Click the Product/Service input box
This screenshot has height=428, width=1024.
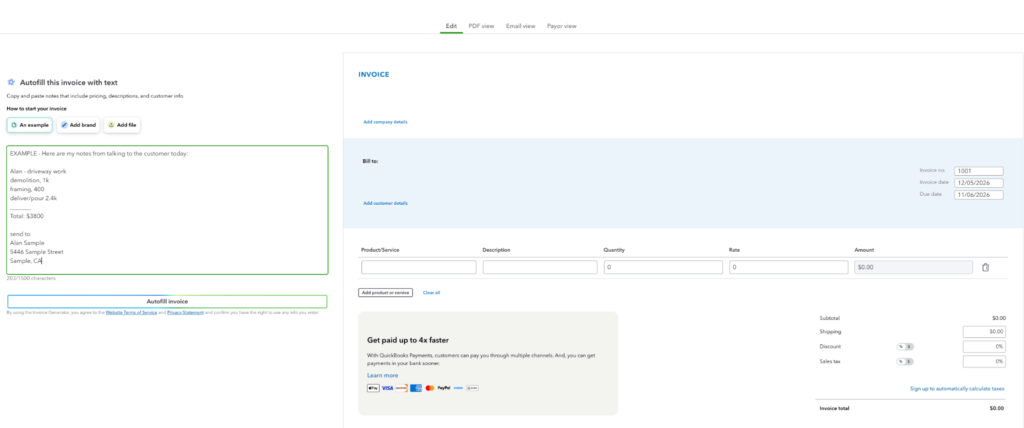click(x=419, y=267)
